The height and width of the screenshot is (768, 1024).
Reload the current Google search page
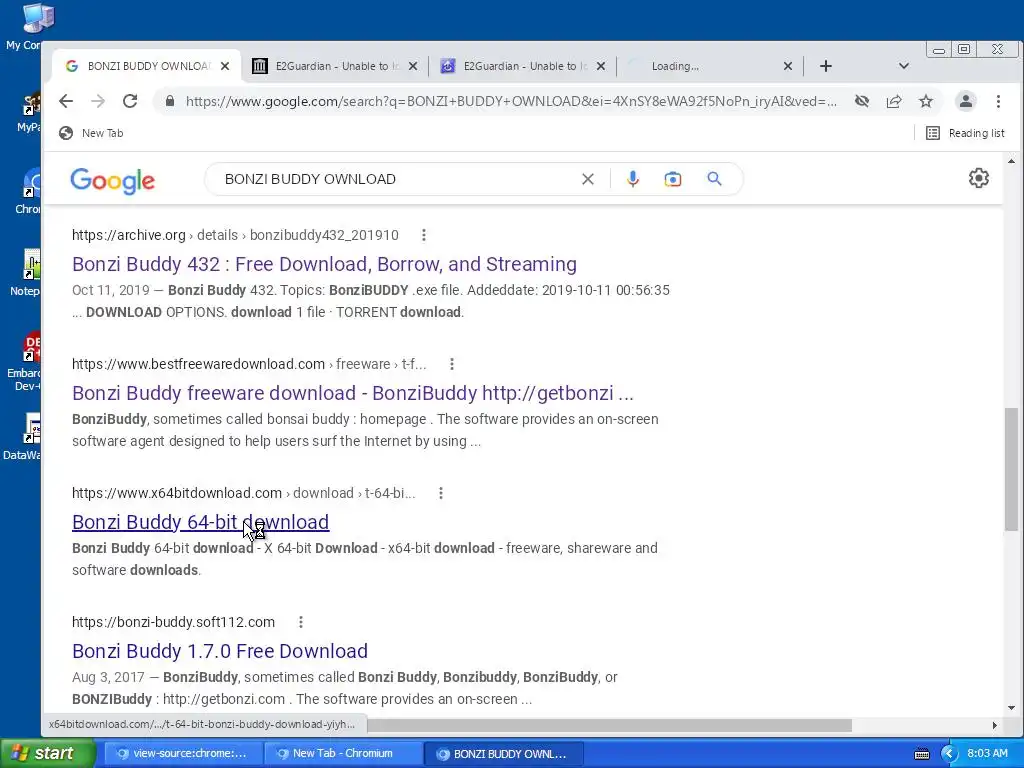click(130, 101)
